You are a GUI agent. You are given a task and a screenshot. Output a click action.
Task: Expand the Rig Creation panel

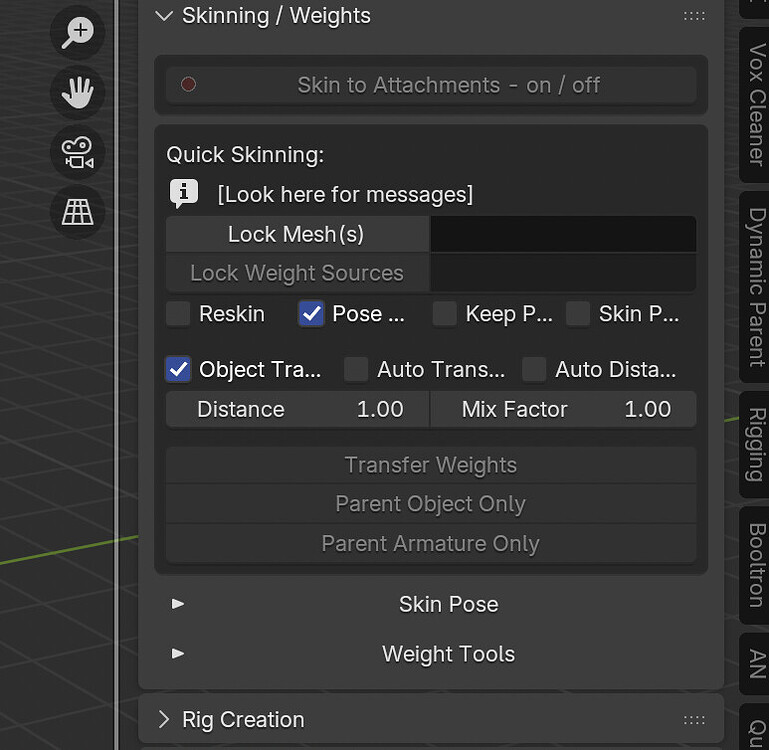click(164, 720)
